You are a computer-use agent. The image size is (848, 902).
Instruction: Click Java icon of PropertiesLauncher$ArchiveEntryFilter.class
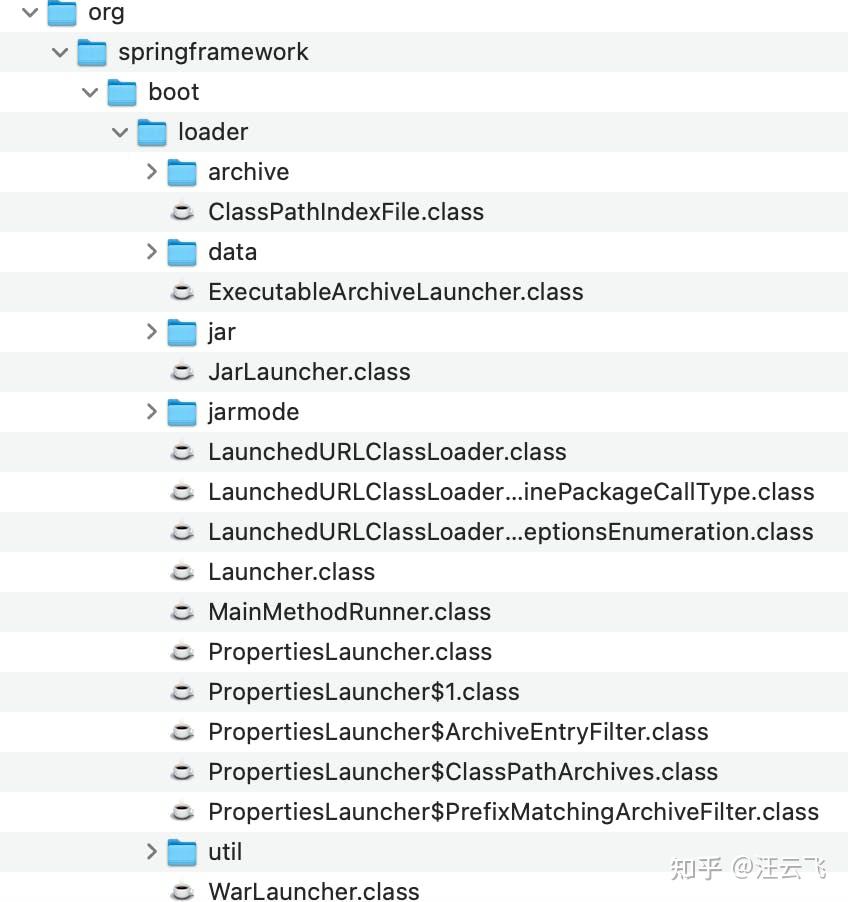(x=182, y=732)
